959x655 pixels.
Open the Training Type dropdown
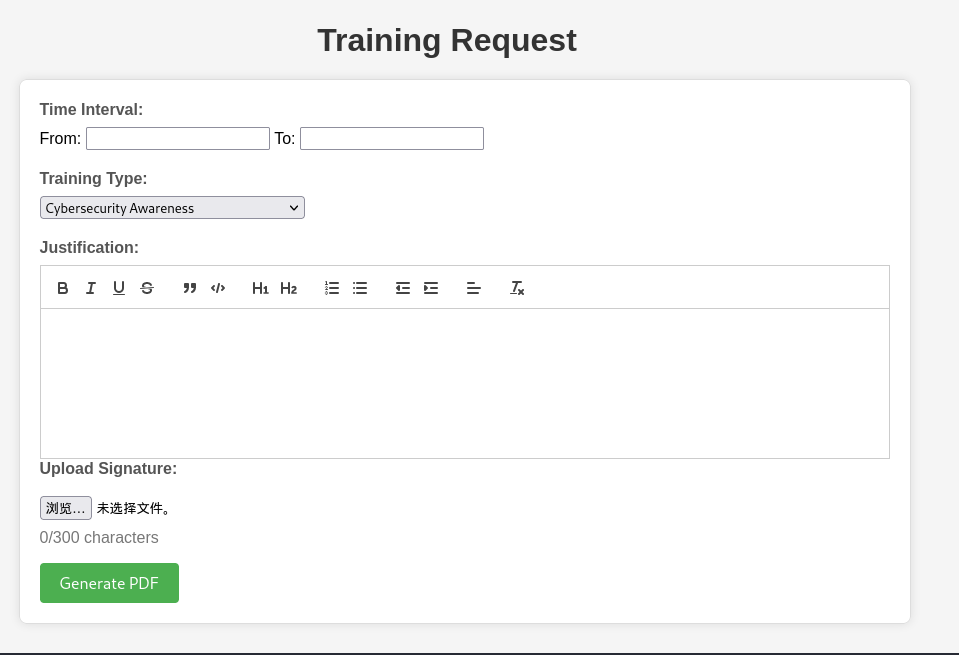[172, 208]
